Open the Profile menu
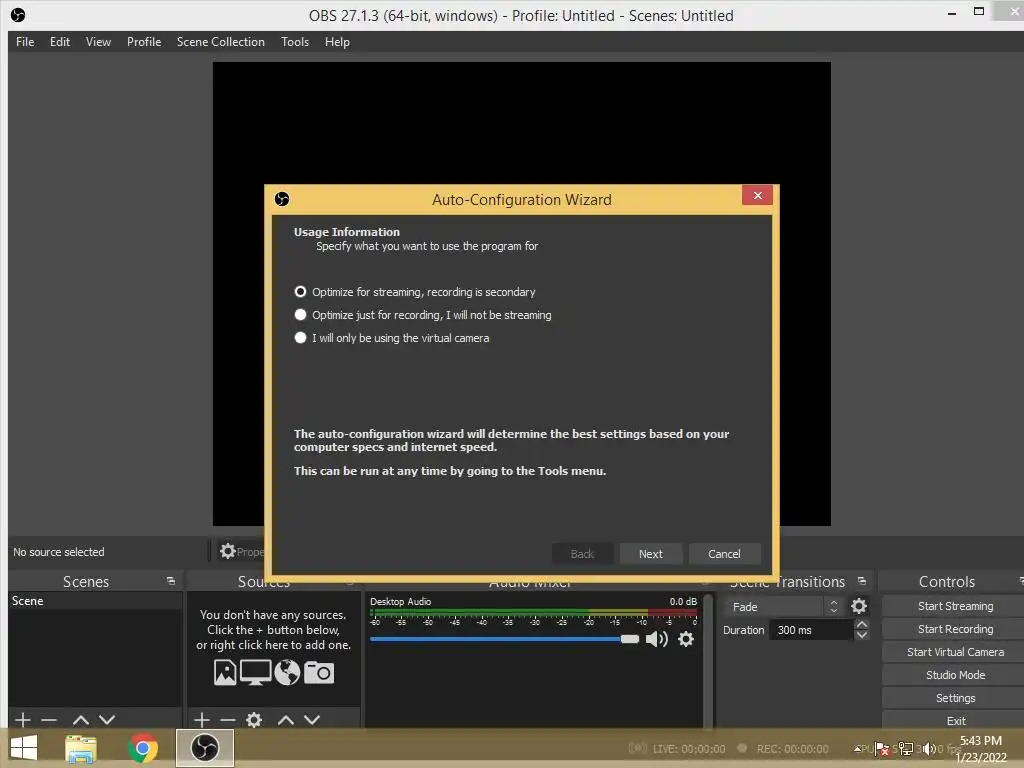This screenshot has height=768, width=1024. coord(144,42)
